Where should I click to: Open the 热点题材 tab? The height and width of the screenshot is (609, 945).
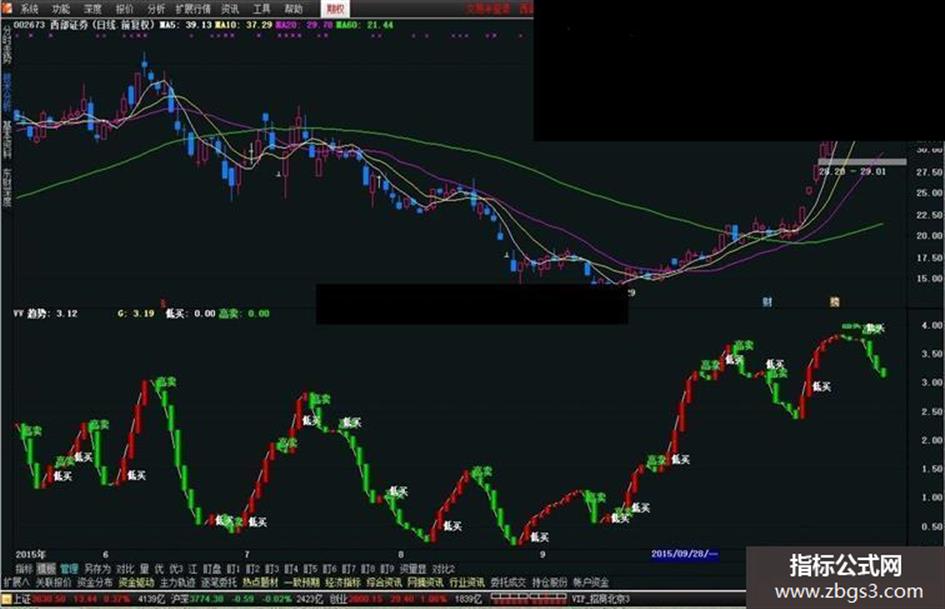(x=260, y=582)
